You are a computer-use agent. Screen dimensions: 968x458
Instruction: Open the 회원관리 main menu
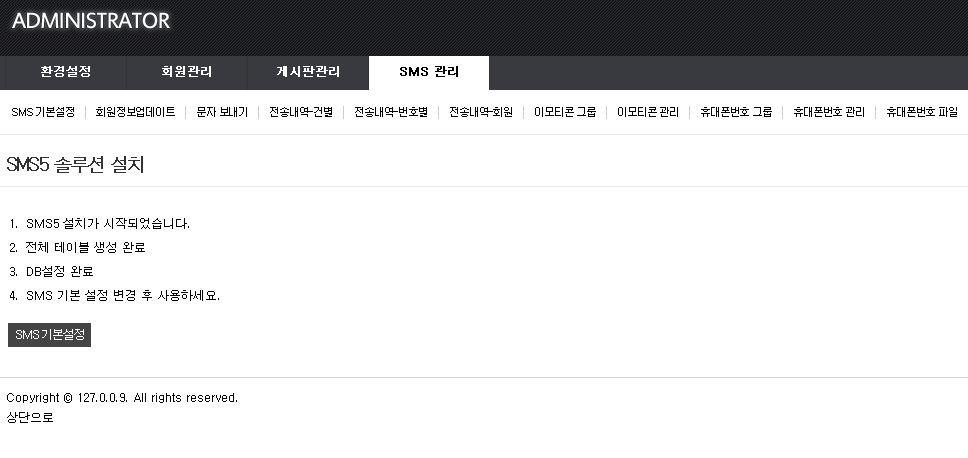(x=187, y=72)
